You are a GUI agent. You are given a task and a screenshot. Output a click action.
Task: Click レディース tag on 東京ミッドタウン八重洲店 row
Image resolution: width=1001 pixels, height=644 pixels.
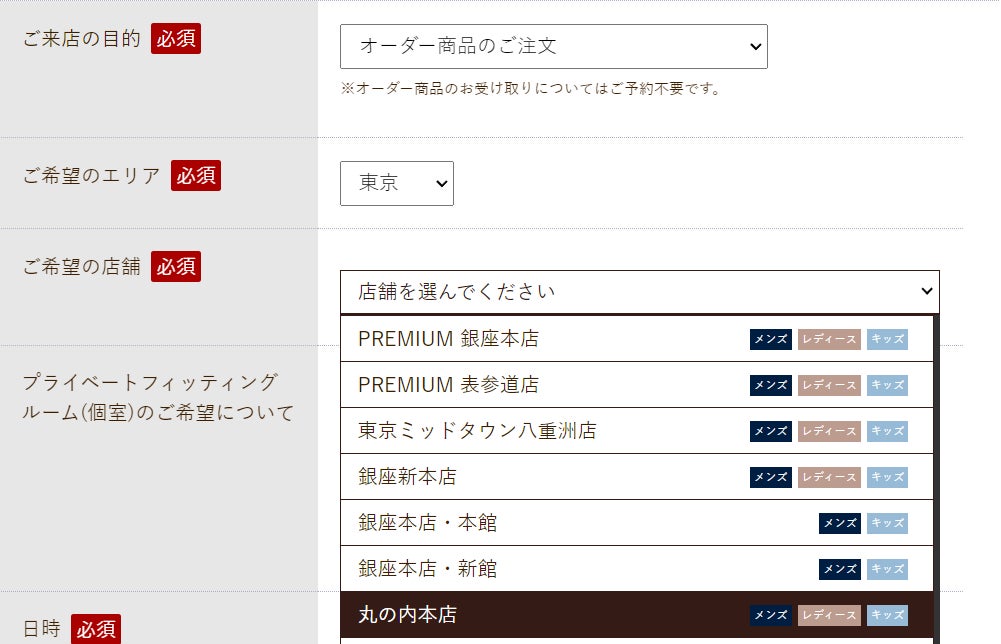click(x=829, y=431)
